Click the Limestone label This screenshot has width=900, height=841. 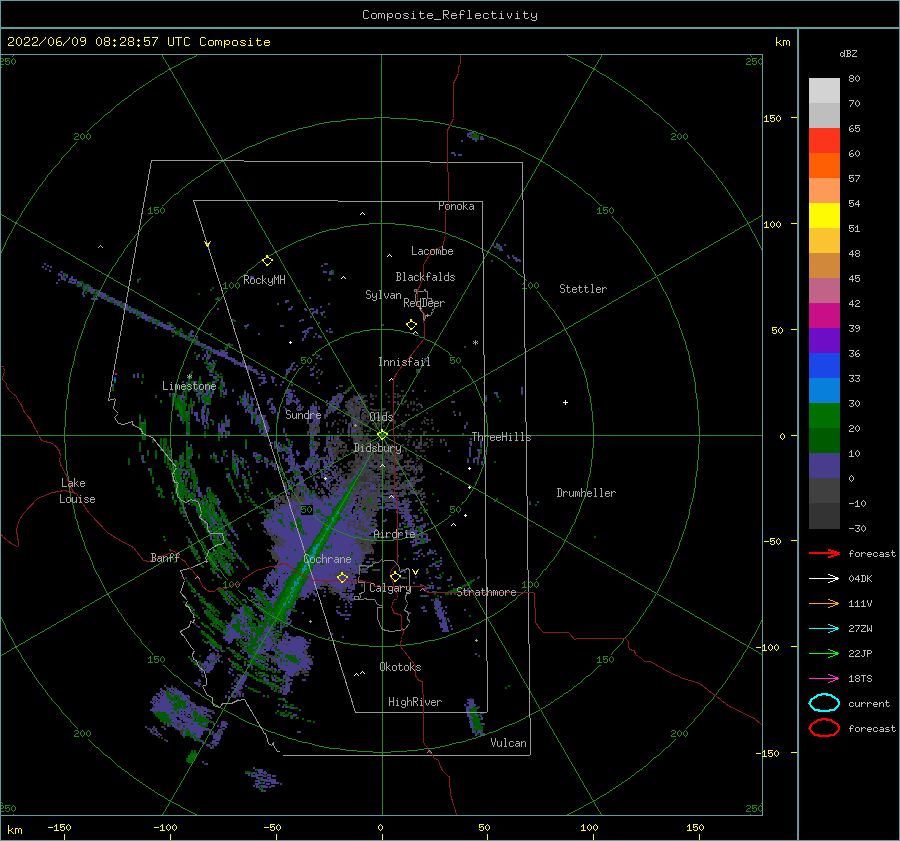pyautogui.click(x=189, y=386)
